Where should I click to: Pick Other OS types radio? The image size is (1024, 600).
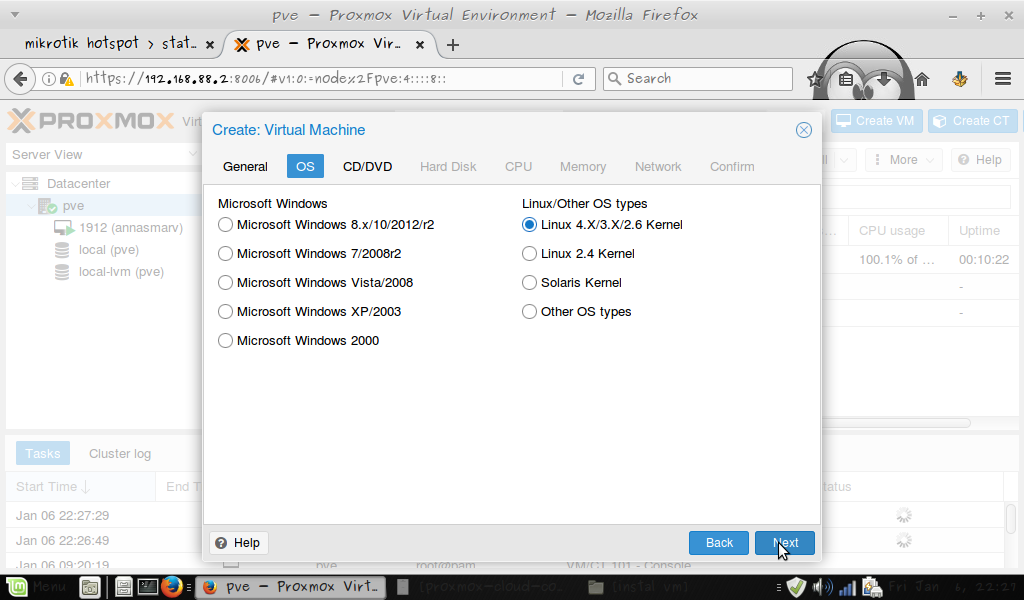[x=529, y=311]
